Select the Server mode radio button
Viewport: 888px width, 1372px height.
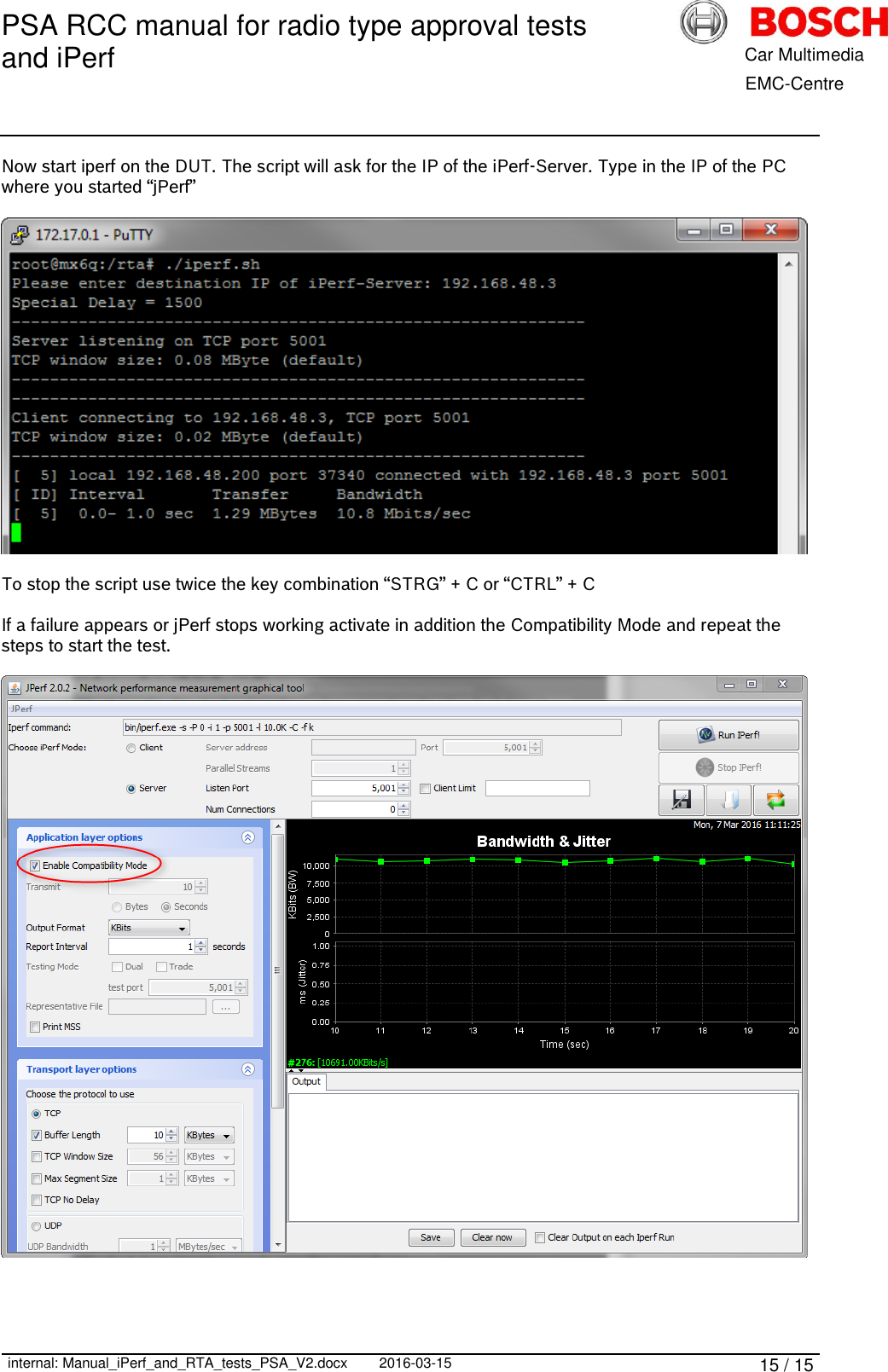131,789
